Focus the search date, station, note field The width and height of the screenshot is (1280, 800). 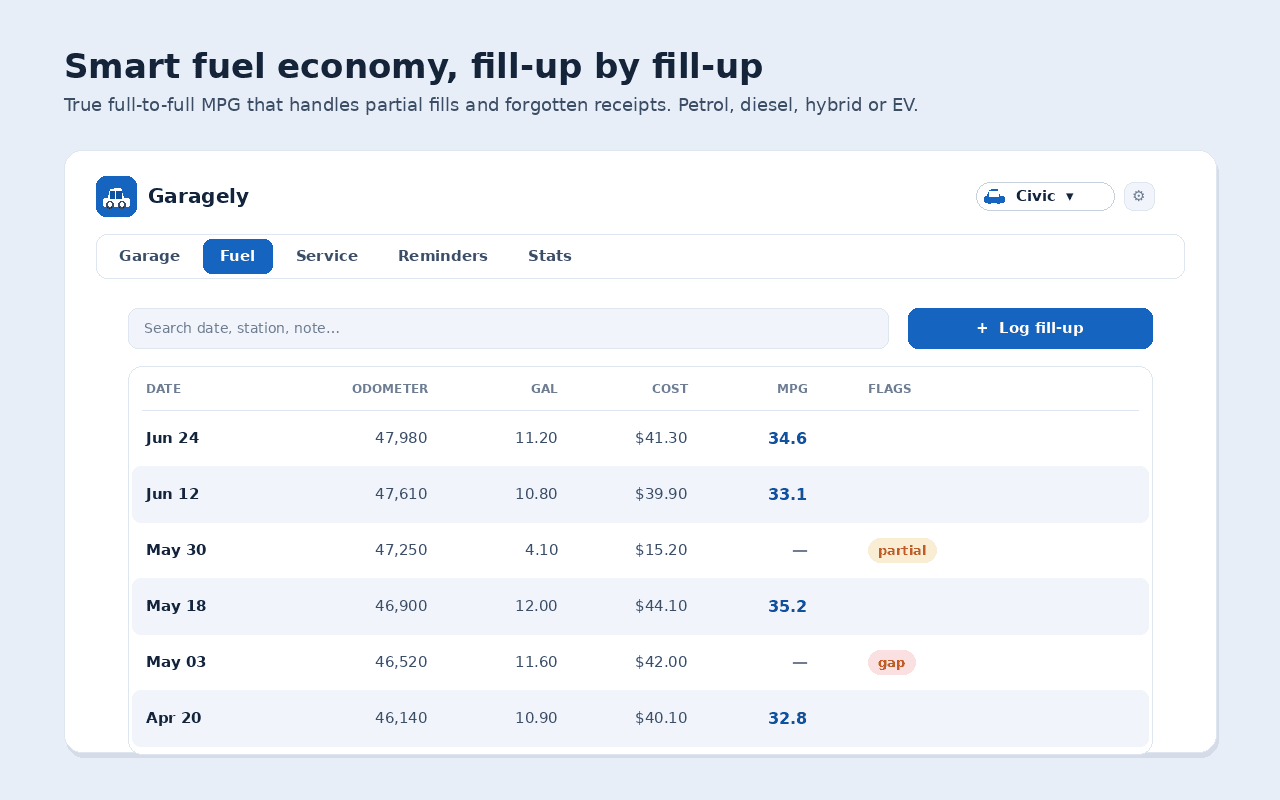tap(508, 328)
